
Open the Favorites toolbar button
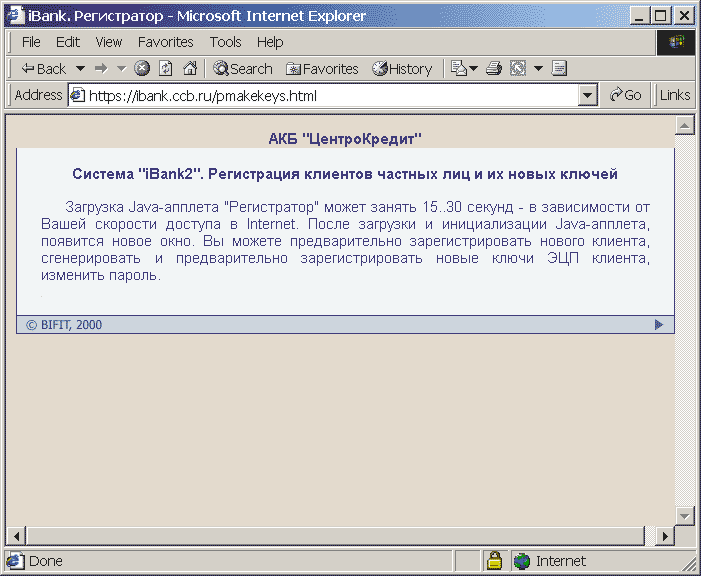[x=322, y=69]
